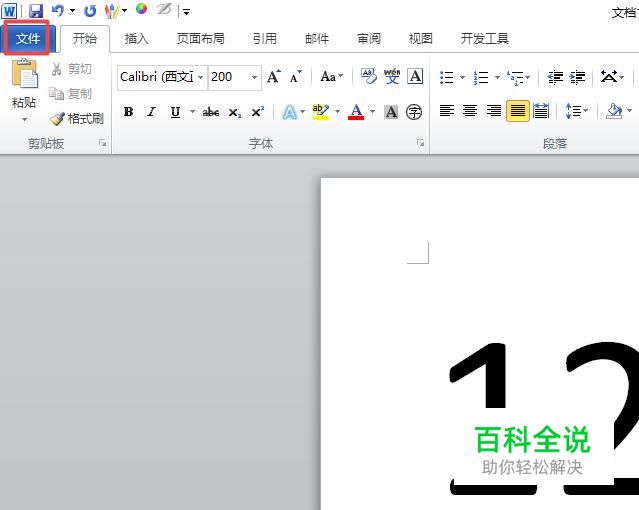Open font color dropdown arrow

(x=372, y=112)
